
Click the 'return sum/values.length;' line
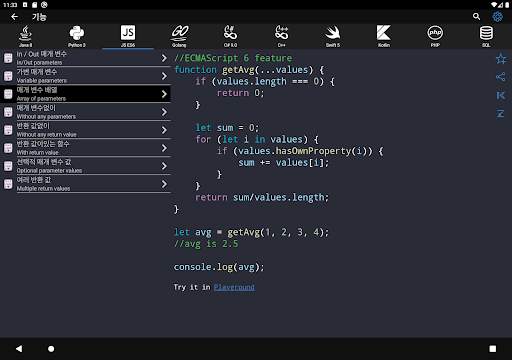(x=262, y=197)
